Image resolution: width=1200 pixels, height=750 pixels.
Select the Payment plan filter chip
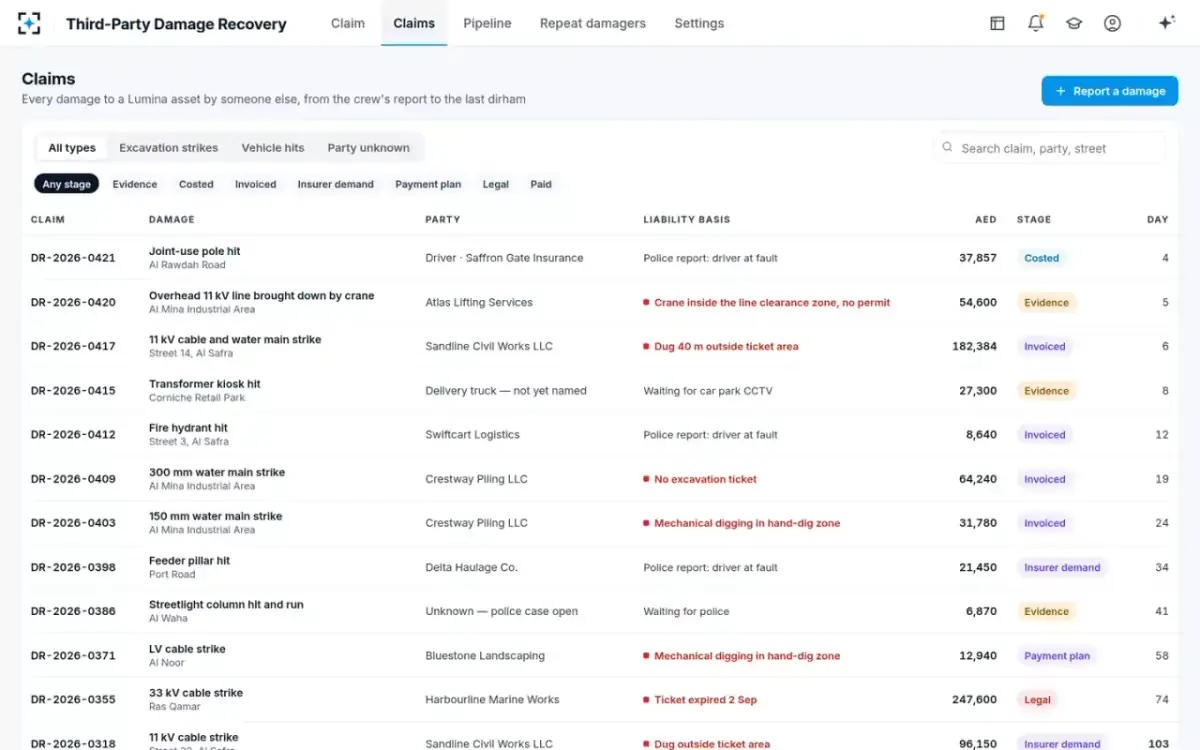tap(428, 184)
